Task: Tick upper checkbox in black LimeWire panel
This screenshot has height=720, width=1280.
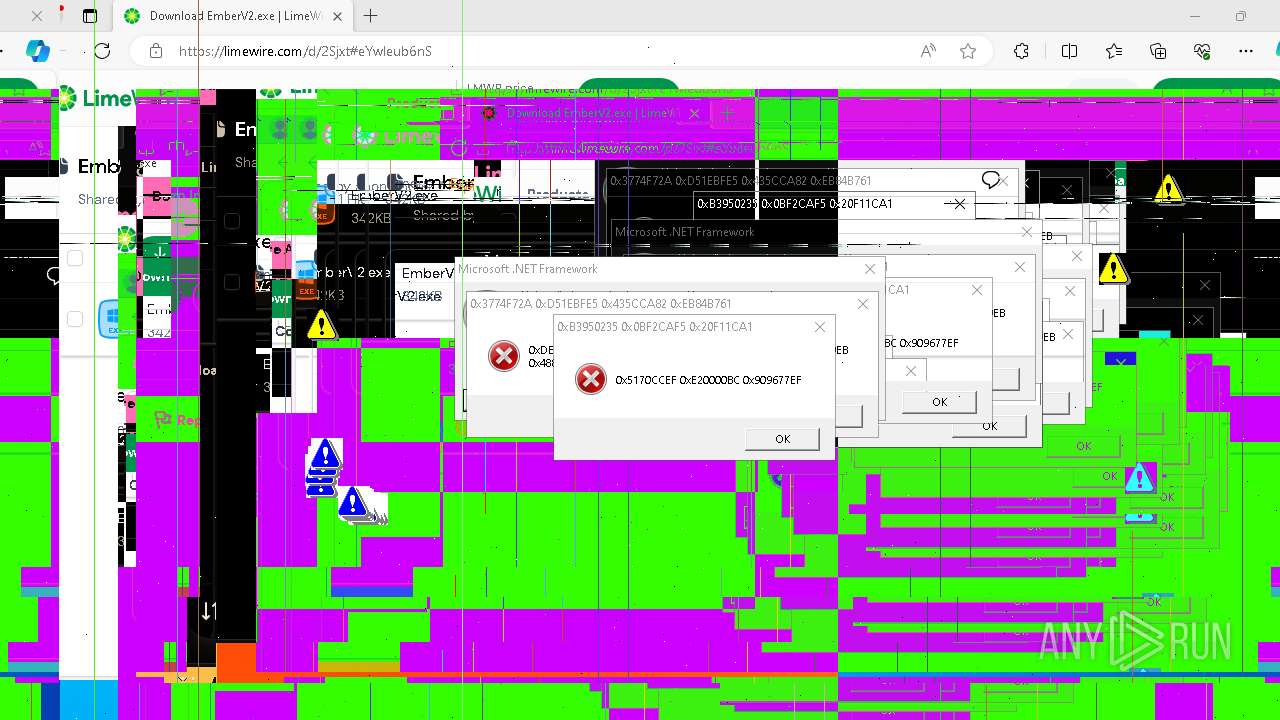Action: (x=232, y=220)
